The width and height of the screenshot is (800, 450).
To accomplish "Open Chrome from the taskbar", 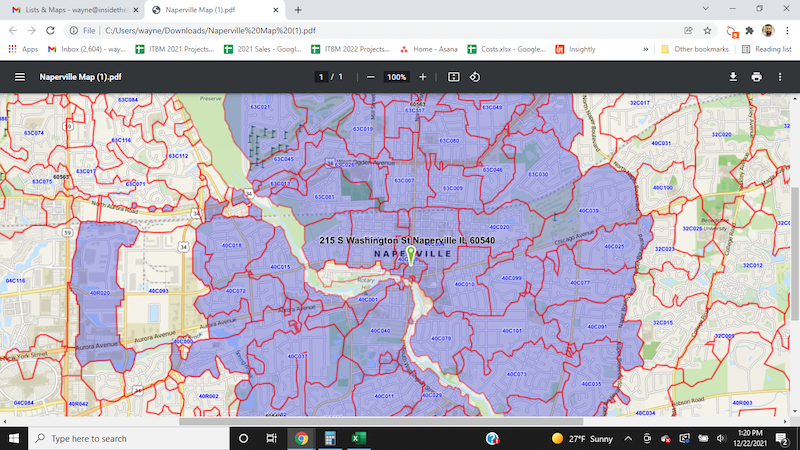I will (x=302, y=438).
